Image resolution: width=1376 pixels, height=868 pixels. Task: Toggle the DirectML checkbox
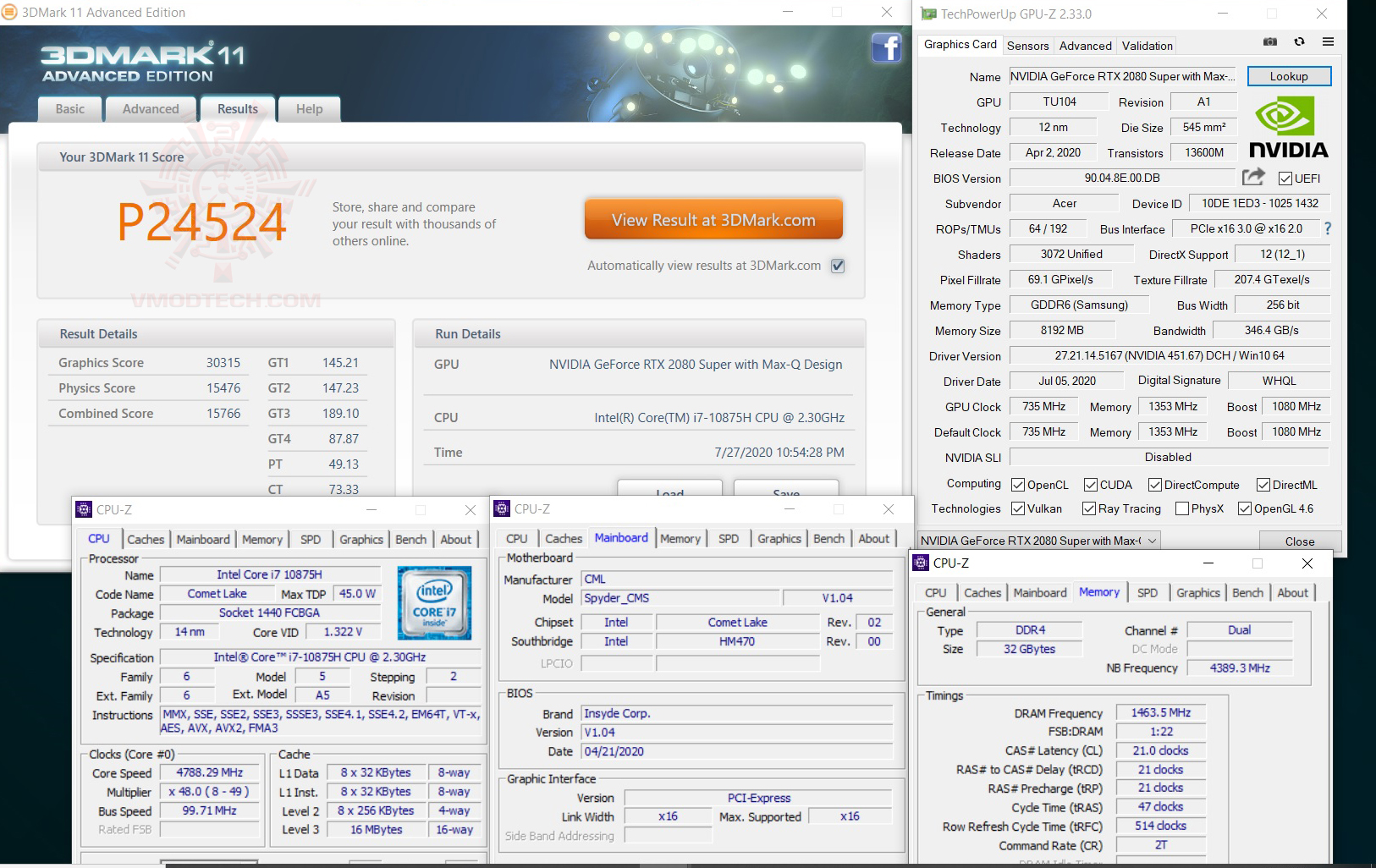[x=1263, y=485]
